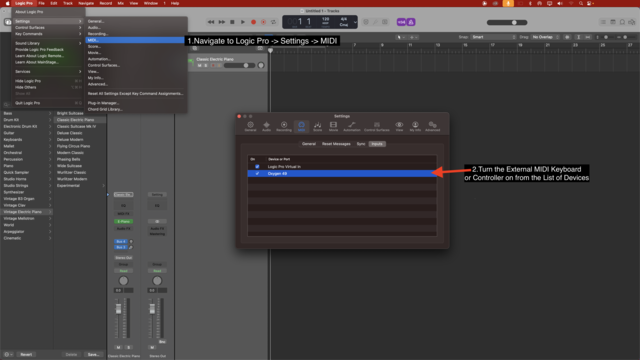This screenshot has height=360, width=640.
Task: Open the My Info settings pane icon
Action: (x=415, y=126)
